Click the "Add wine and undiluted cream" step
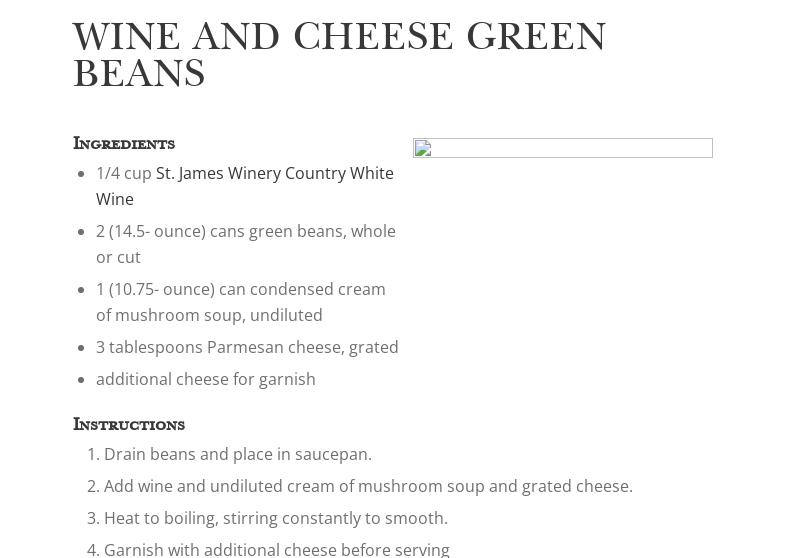This screenshot has height=558, width=785. coord(368,486)
